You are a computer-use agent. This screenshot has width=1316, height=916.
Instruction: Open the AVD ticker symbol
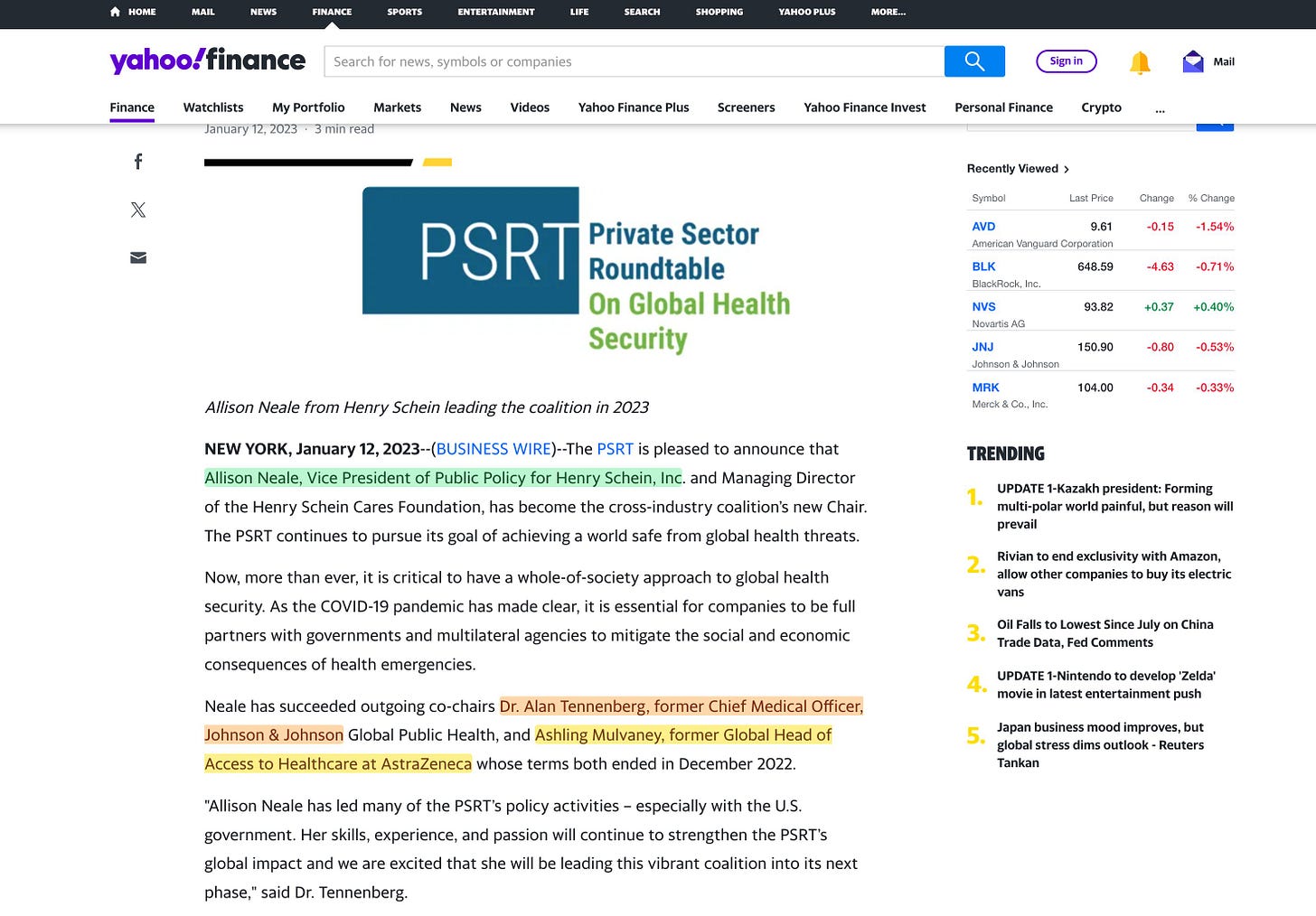(983, 227)
